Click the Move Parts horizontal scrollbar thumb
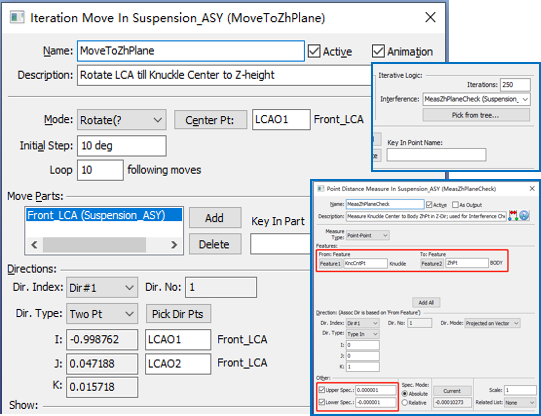 coord(94,245)
